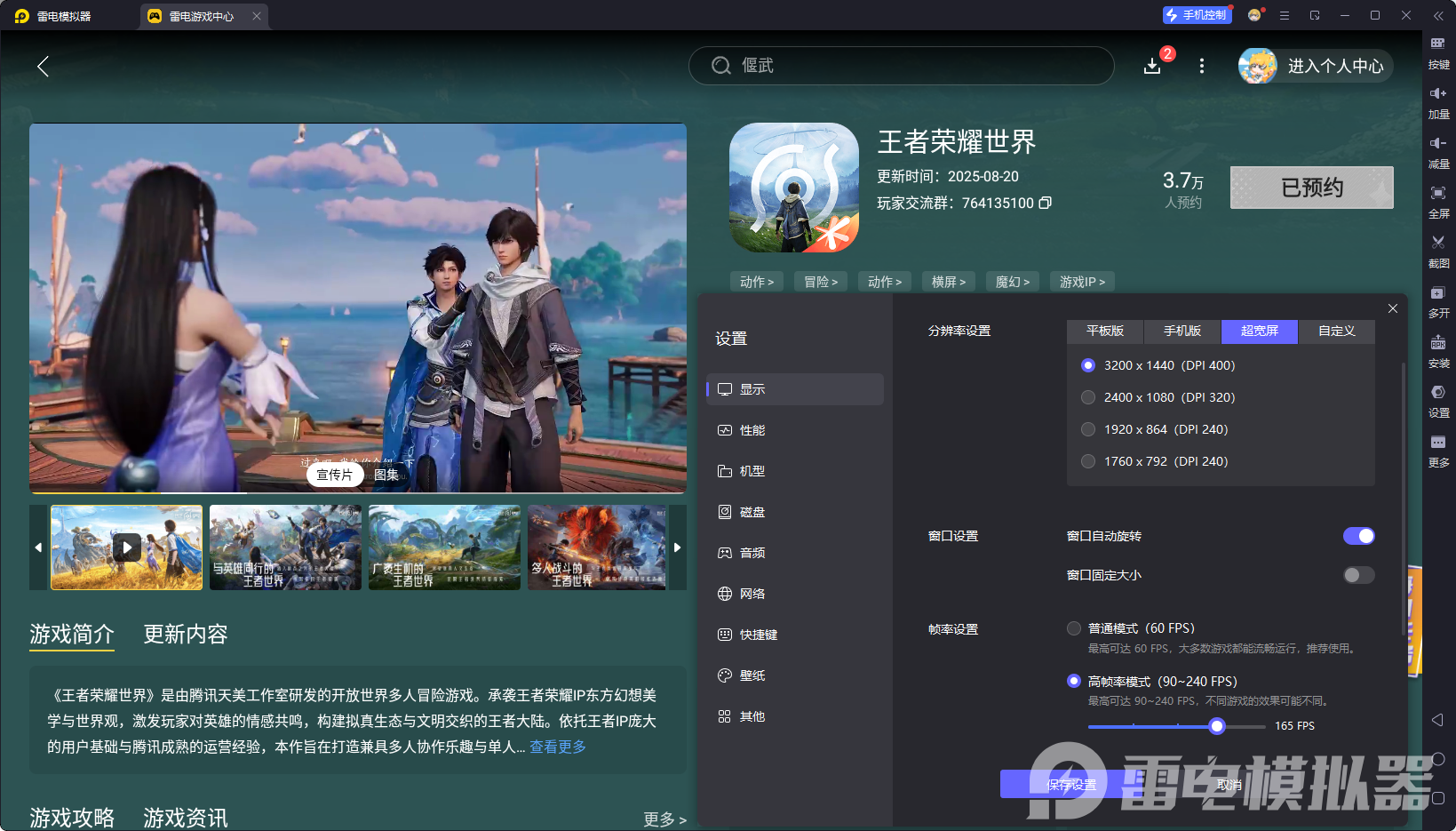The width and height of the screenshot is (1456, 831).
Task: Open the 魔幻 > category tag
Action: pos(1013,282)
